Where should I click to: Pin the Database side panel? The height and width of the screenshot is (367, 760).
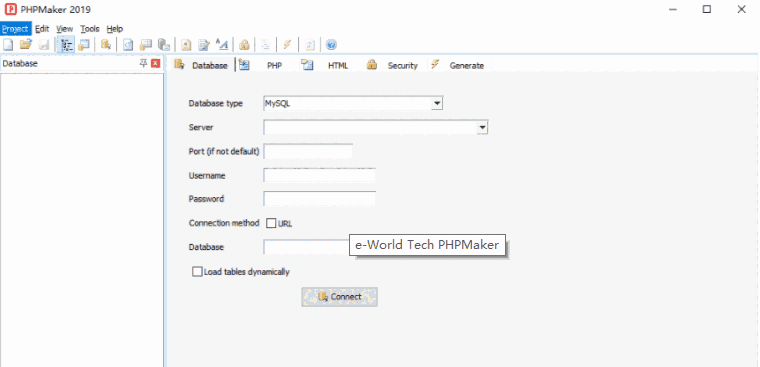(x=143, y=63)
